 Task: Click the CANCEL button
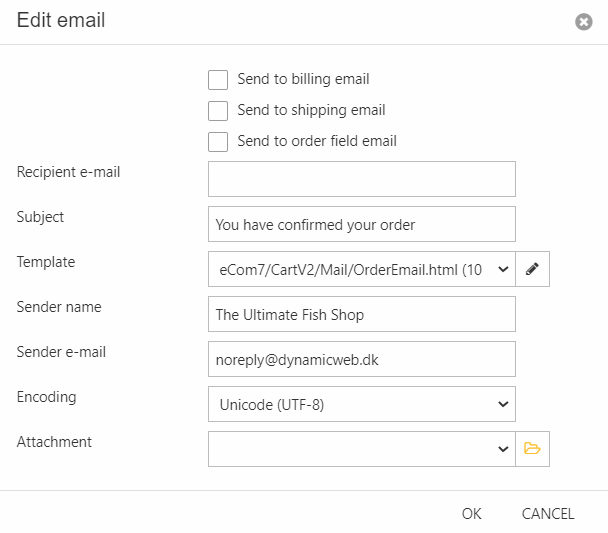(x=548, y=514)
